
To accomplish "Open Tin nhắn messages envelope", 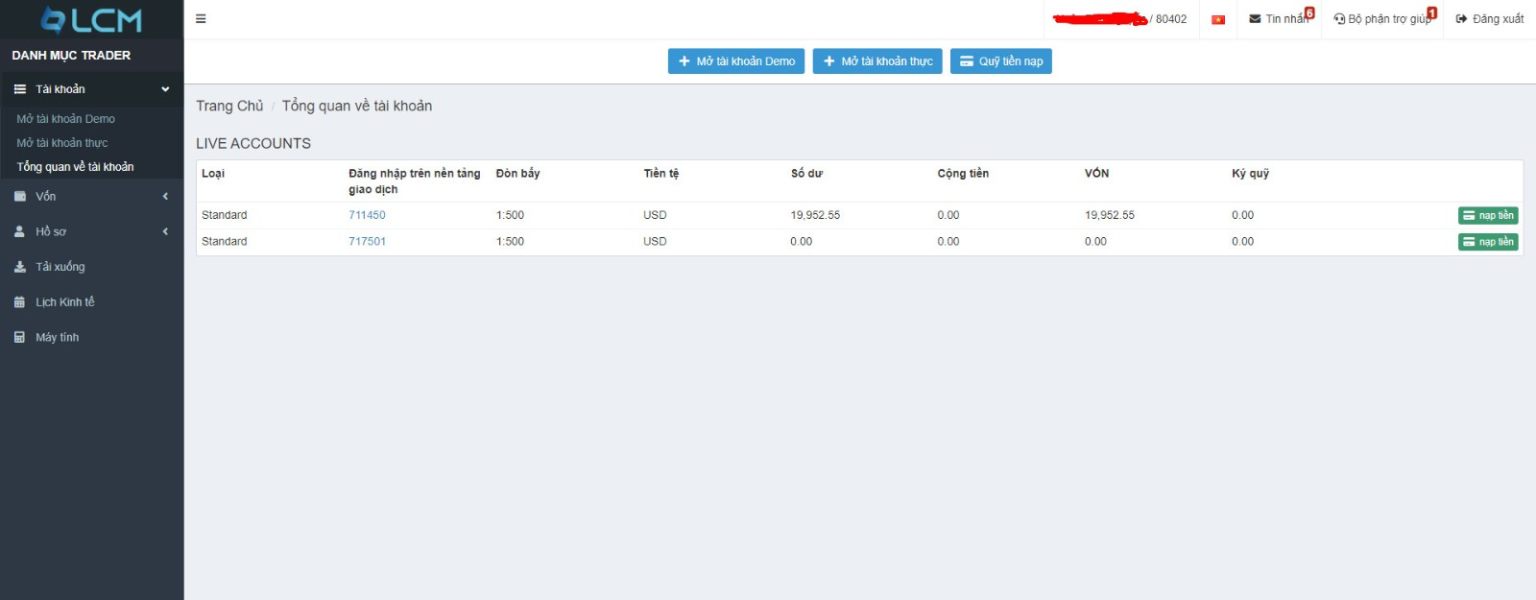I will (1281, 19).
